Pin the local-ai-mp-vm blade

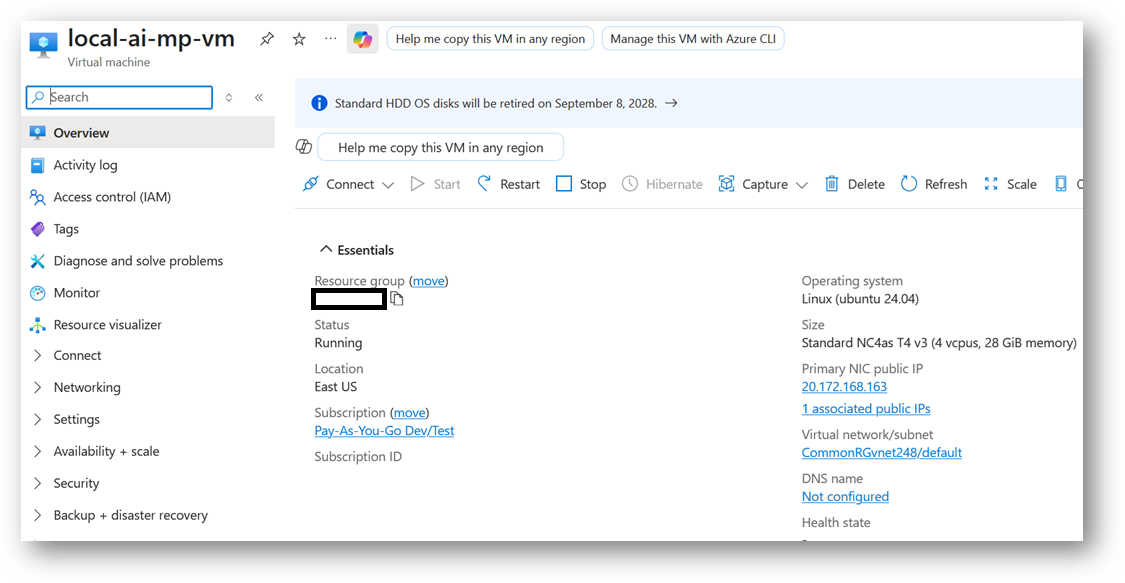tap(267, 39)
